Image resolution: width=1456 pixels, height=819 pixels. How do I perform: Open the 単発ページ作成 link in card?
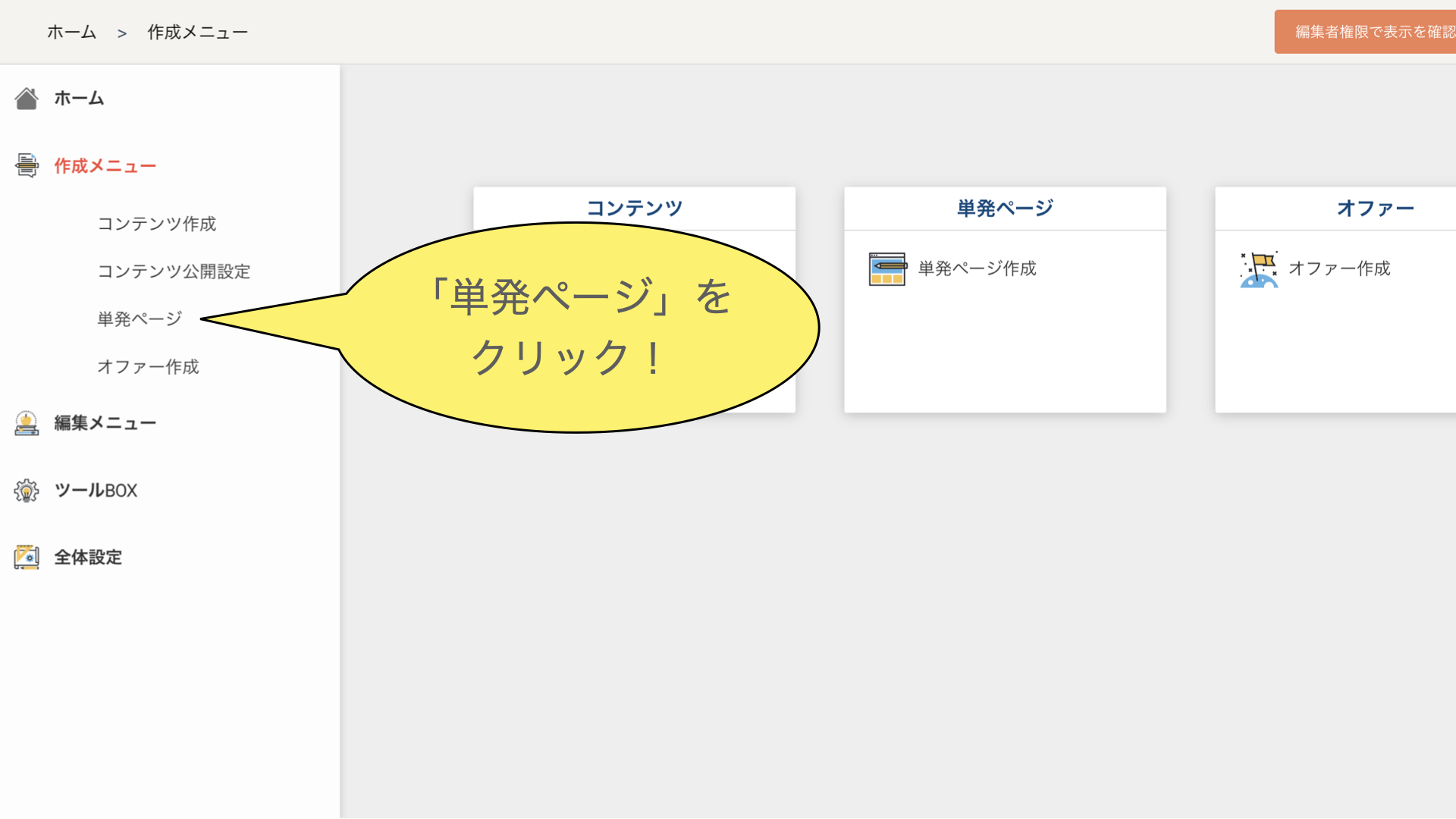coord(977,268)
